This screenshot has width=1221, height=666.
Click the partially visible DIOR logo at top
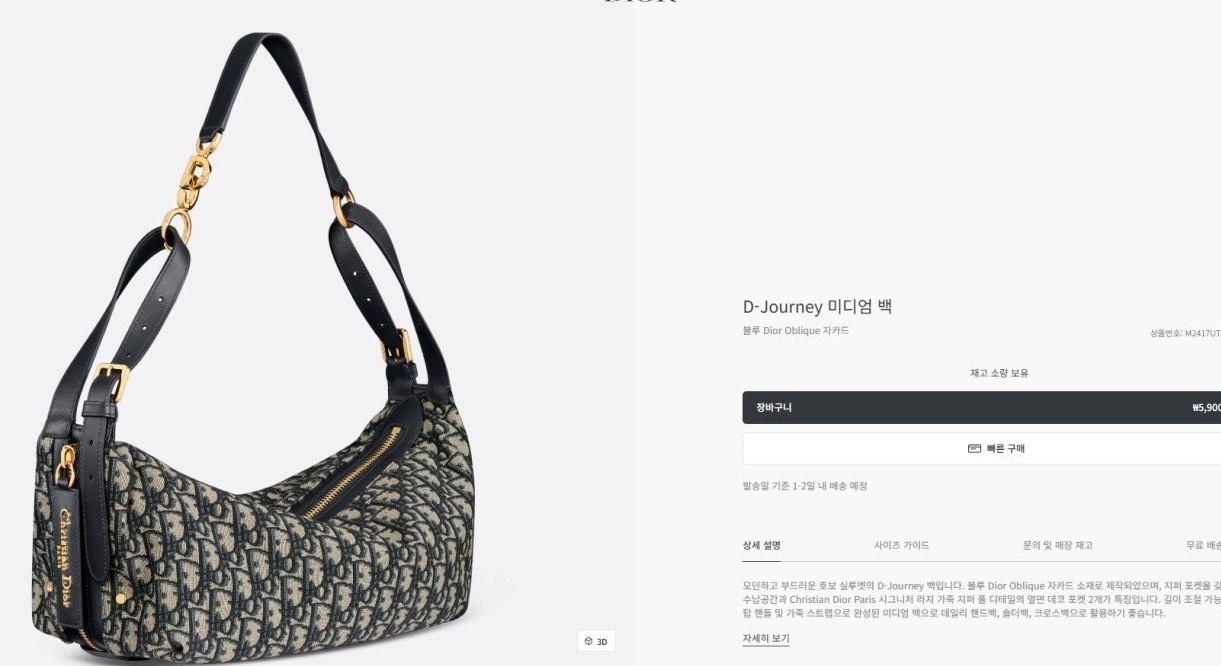(x=640, y=2)
